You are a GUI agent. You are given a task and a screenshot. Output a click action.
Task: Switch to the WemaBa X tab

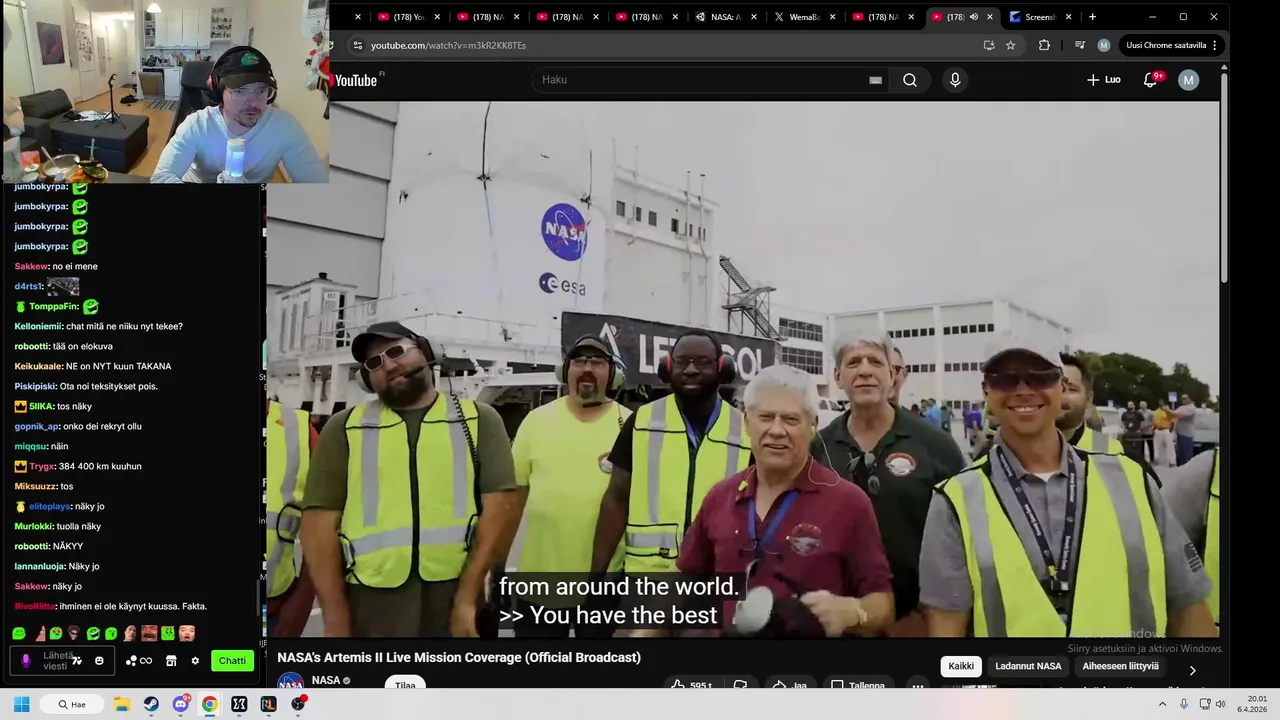pyautogui.click(x=804, y=17)
